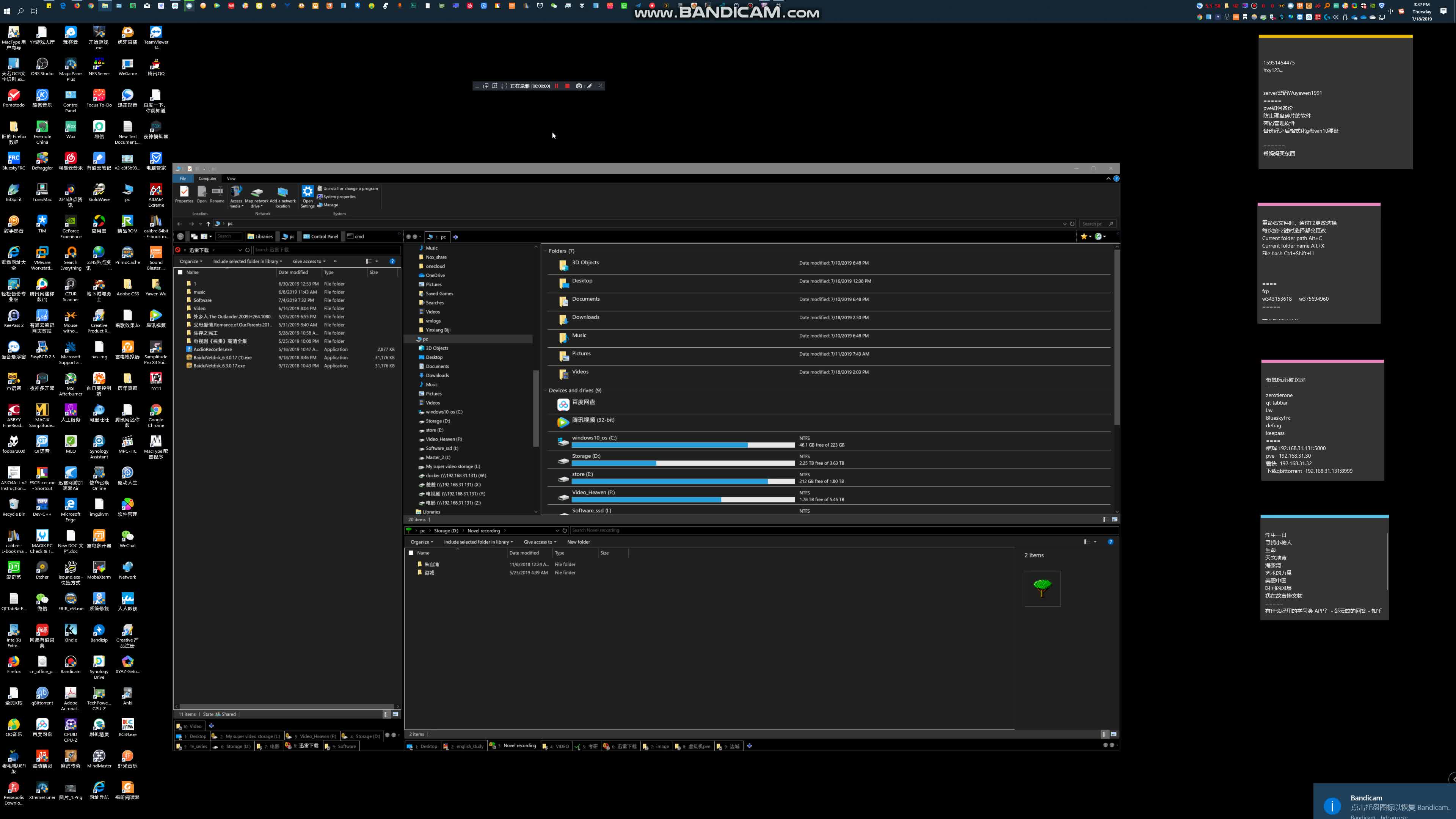Click Uninstall or change a program

click(x=350, y=188)
